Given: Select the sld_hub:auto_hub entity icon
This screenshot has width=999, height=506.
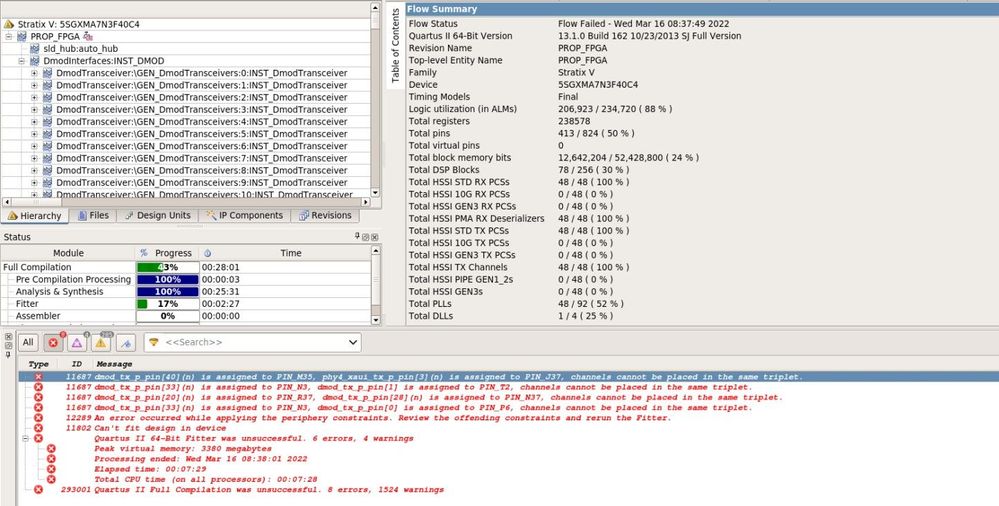Looking at the screenshot, I should tap(34, 48).
